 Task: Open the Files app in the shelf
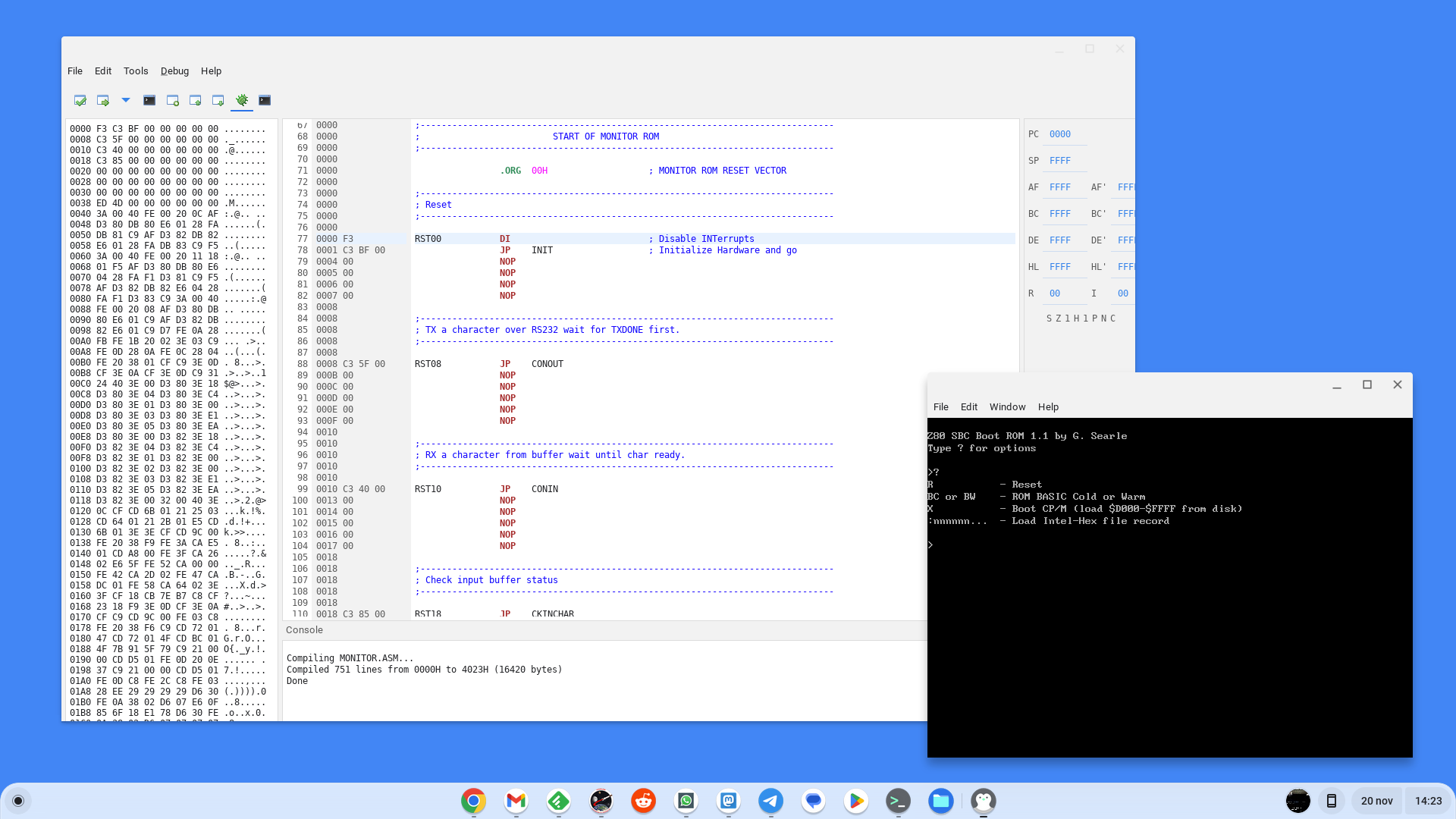pyautogui.click(x=940, y=801)
